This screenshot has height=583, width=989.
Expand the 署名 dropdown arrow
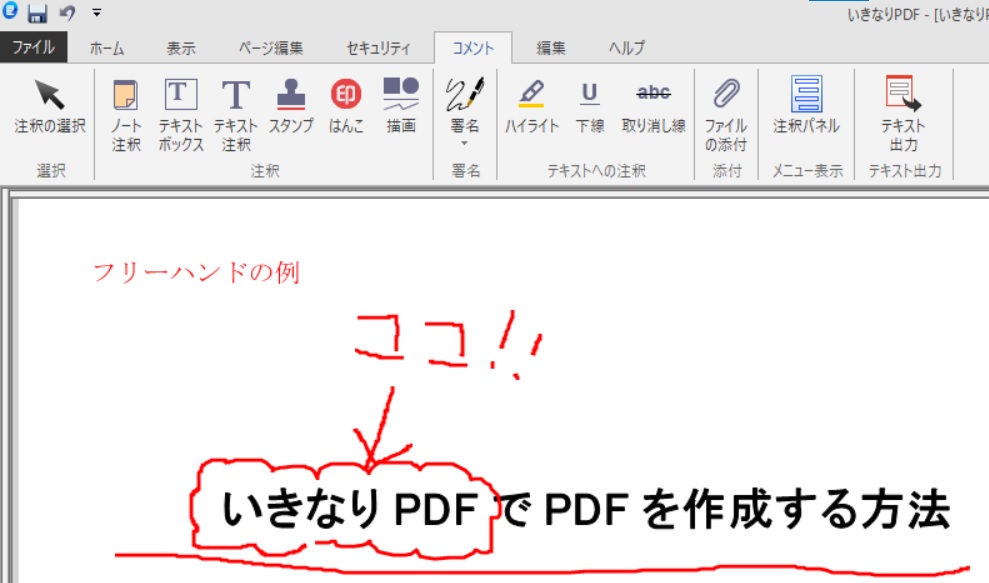[x=465, y=144]
